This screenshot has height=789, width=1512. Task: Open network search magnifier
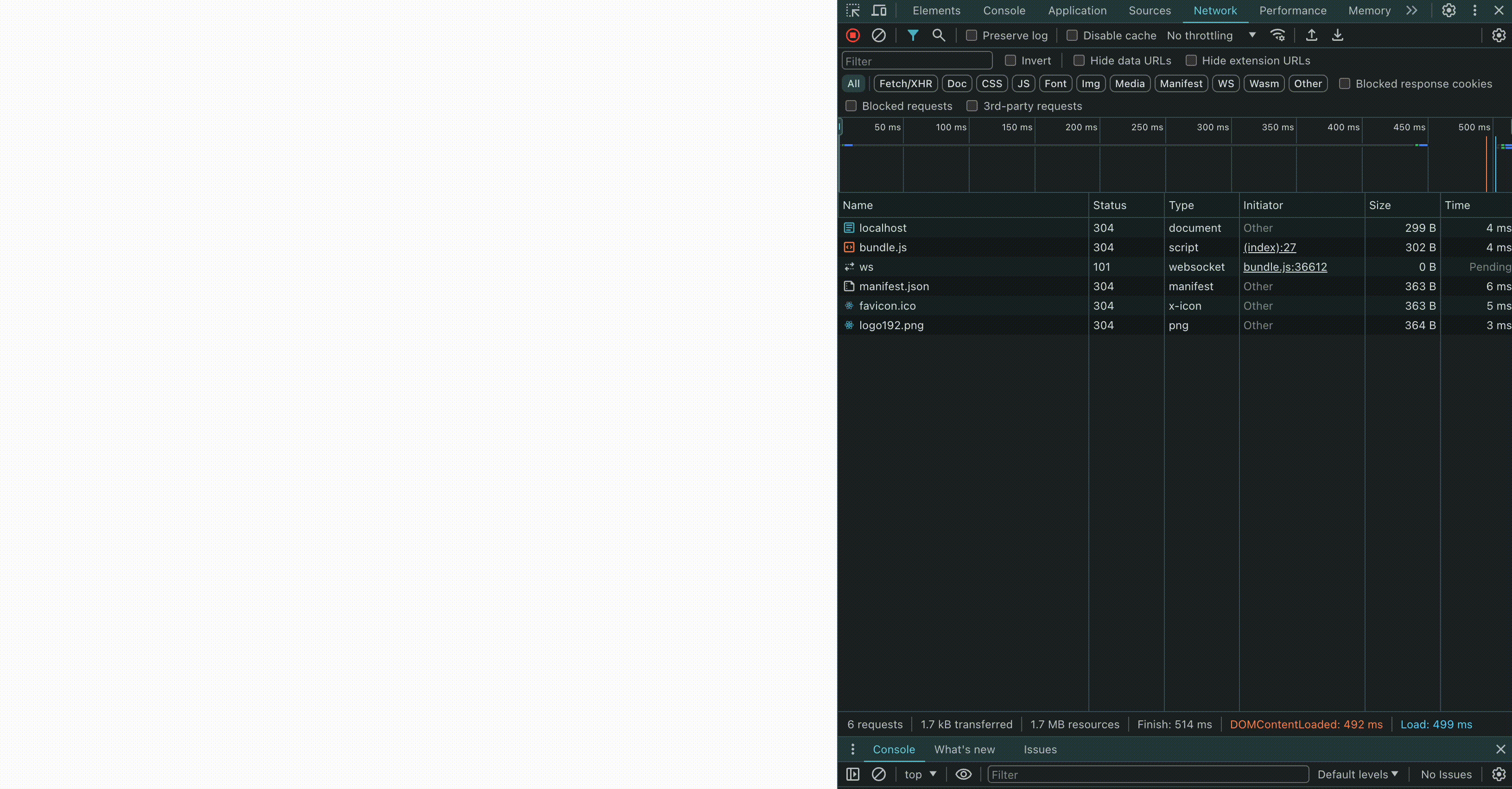(x=939, y=35)
